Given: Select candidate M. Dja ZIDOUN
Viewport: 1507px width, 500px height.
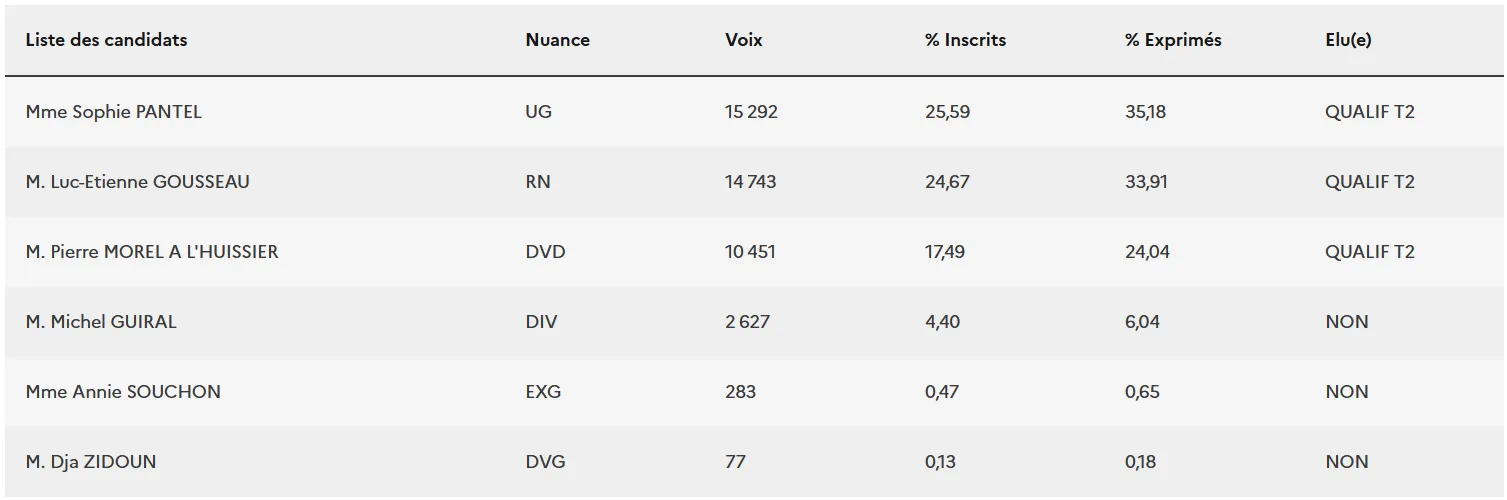Looking at the screenshot, I should [x=90, y=462].
